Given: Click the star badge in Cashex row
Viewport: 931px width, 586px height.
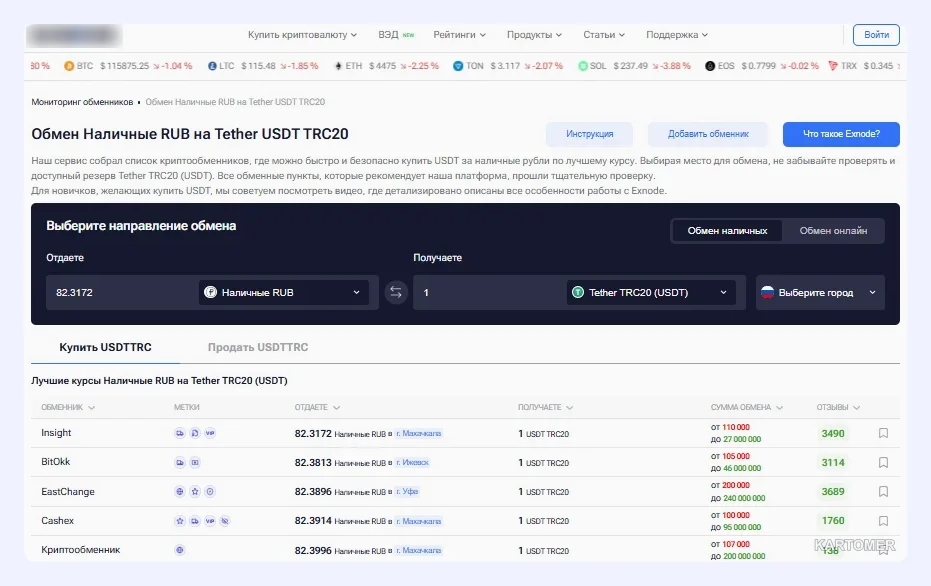Looking at the screenshot, I should (x=180, y=521).
